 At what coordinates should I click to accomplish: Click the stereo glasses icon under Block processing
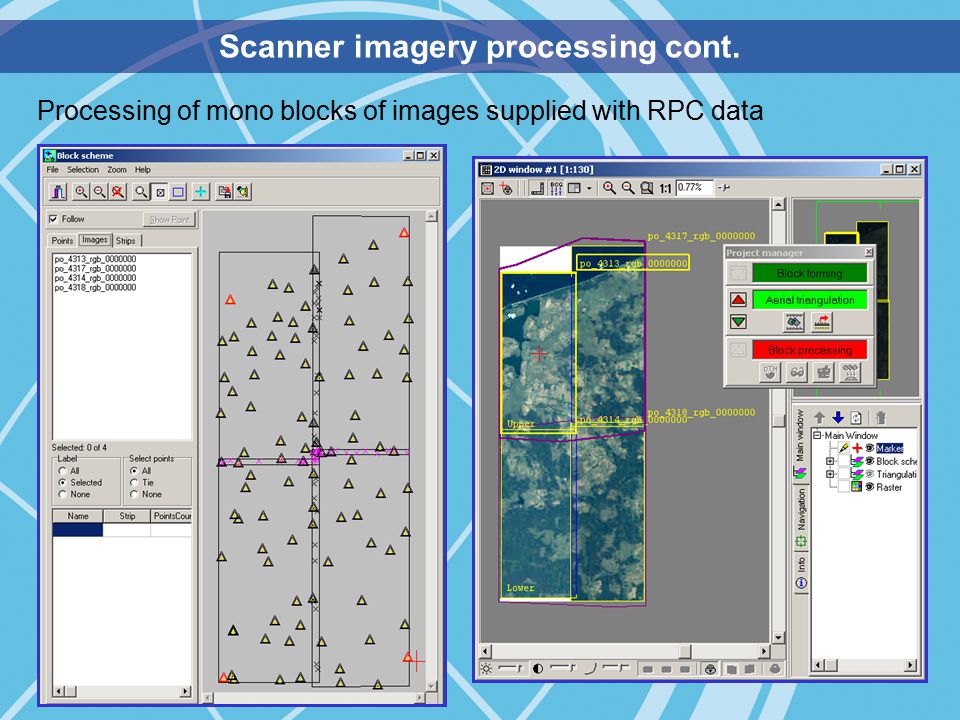(x=797, y=372)
